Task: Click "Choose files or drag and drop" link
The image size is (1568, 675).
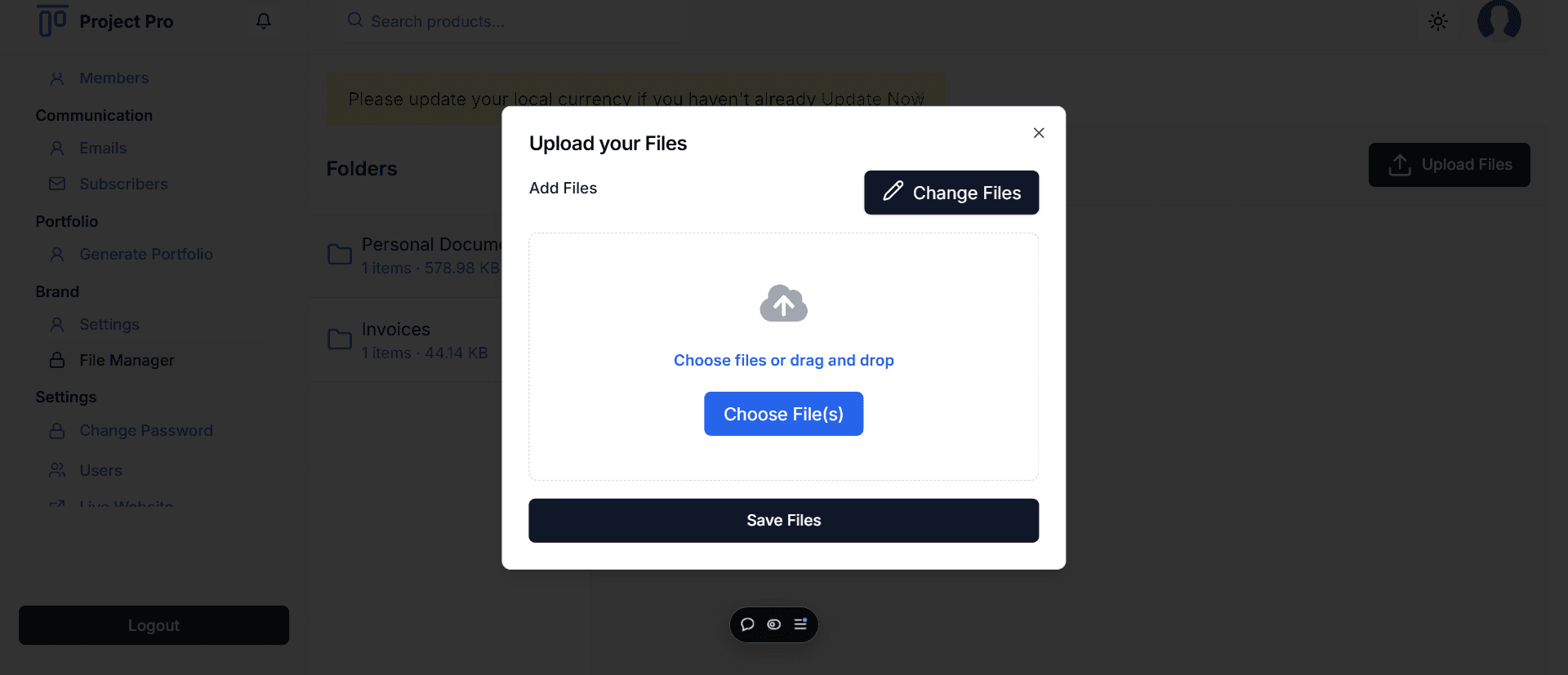Action: coord(783,361)
